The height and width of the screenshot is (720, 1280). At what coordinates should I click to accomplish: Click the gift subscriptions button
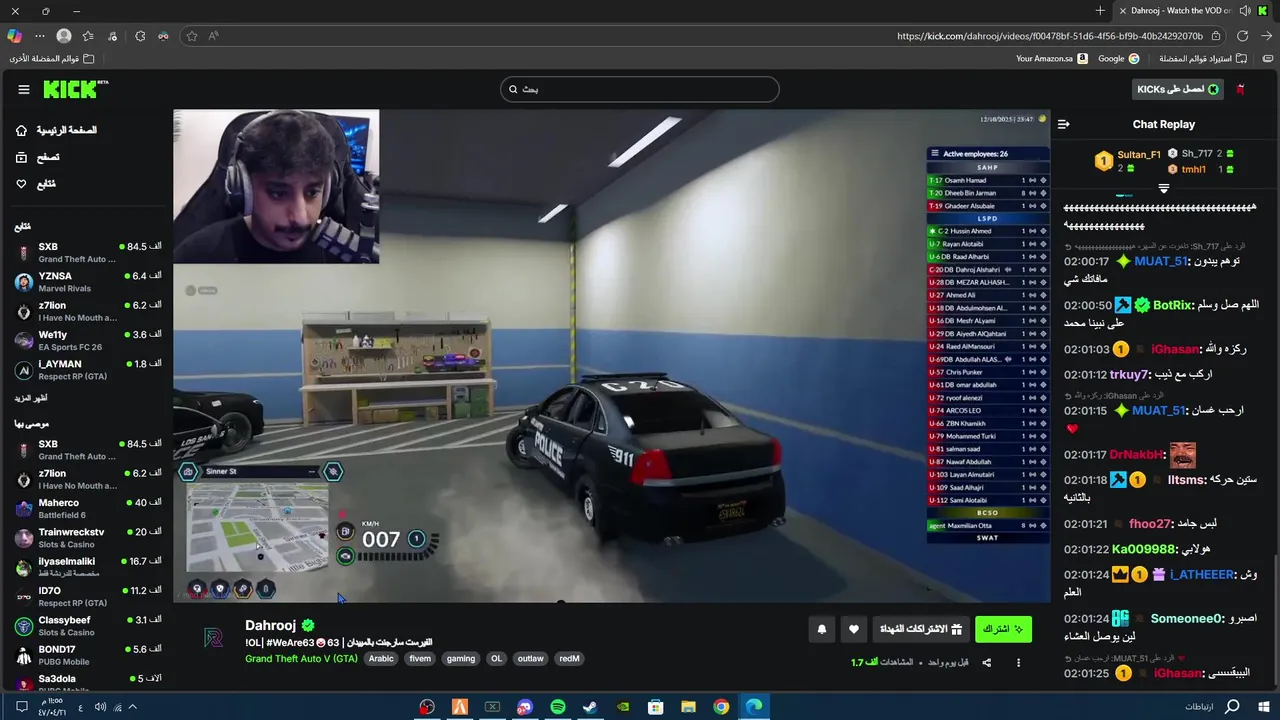(x=920, y=629)
